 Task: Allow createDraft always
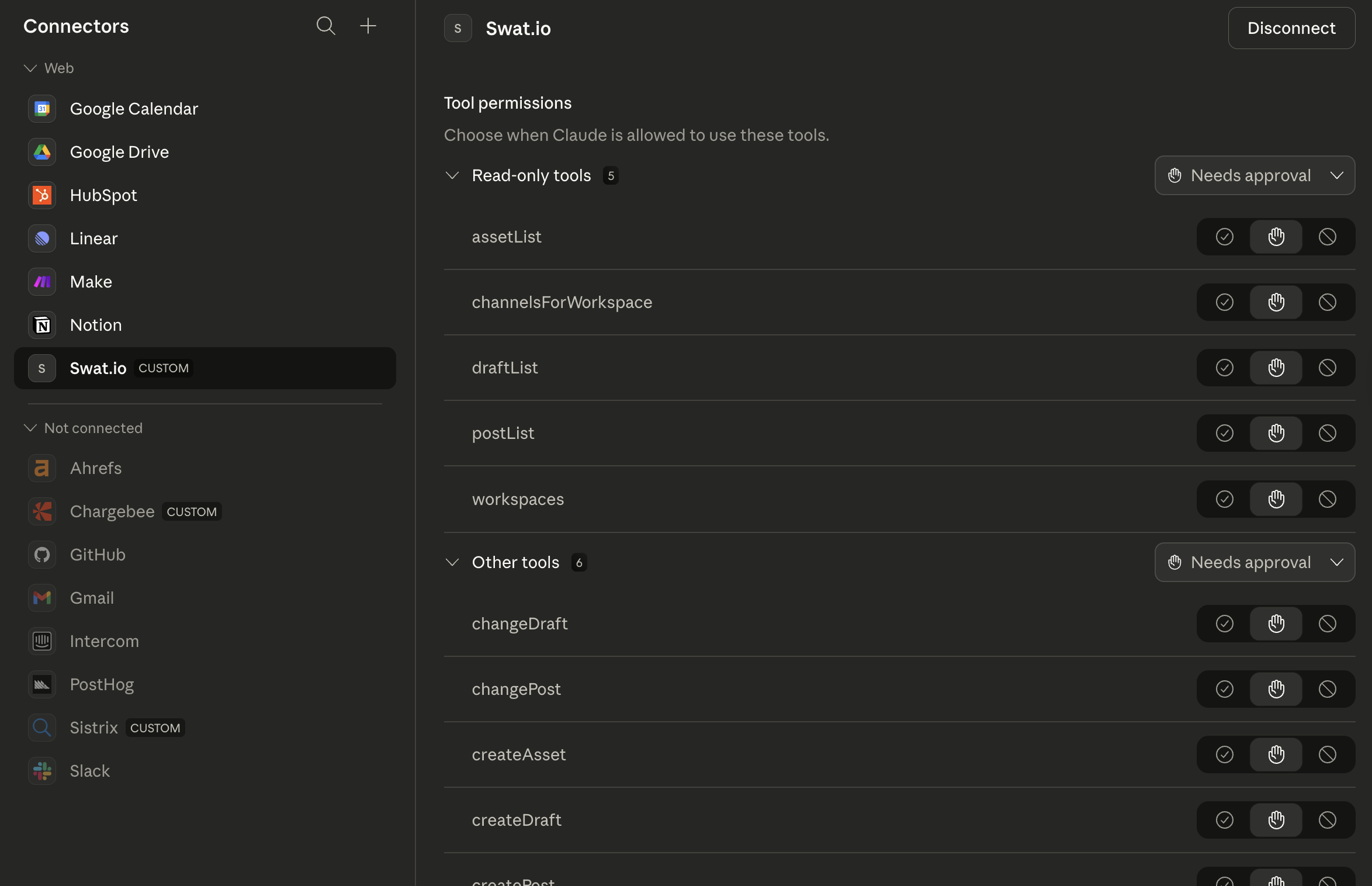pyautogui.click(x=1225, y=820)
